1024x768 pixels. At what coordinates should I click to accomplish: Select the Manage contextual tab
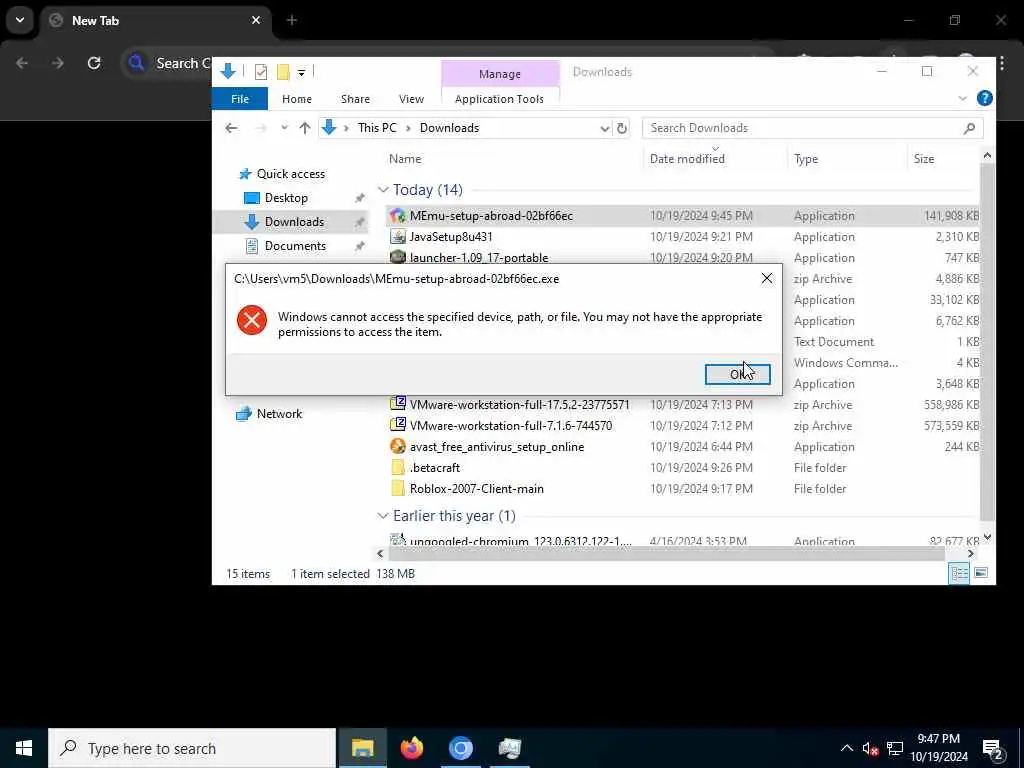pos(500,74)
